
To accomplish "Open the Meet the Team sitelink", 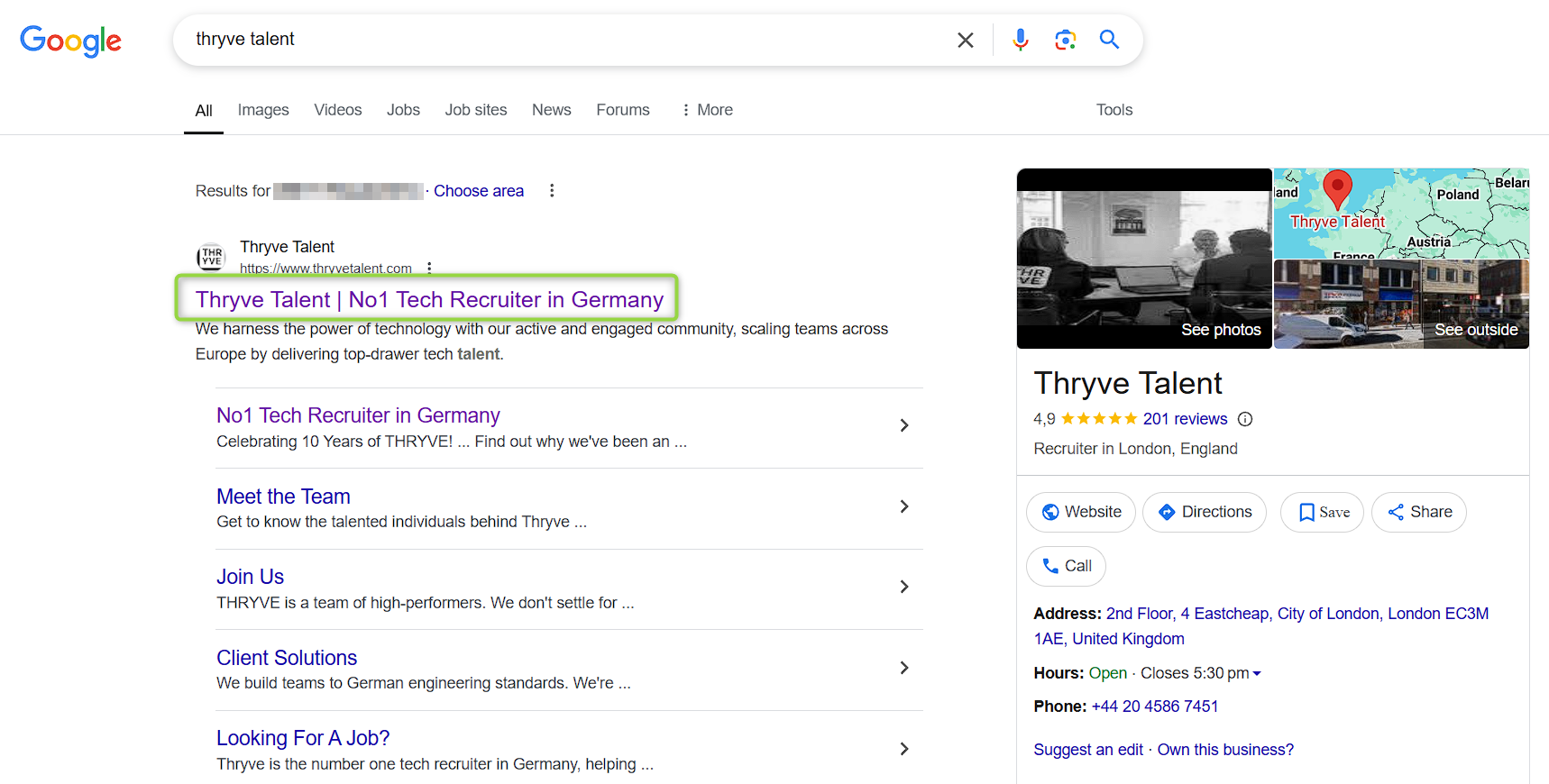I will [x=283, y=497].
